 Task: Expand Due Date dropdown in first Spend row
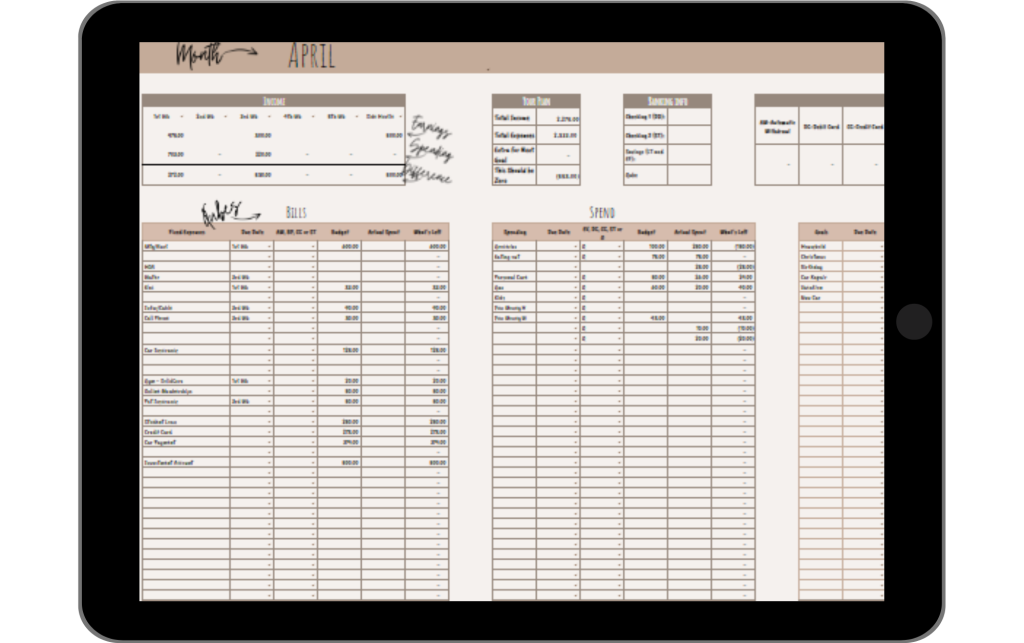(x=577, y=246)
